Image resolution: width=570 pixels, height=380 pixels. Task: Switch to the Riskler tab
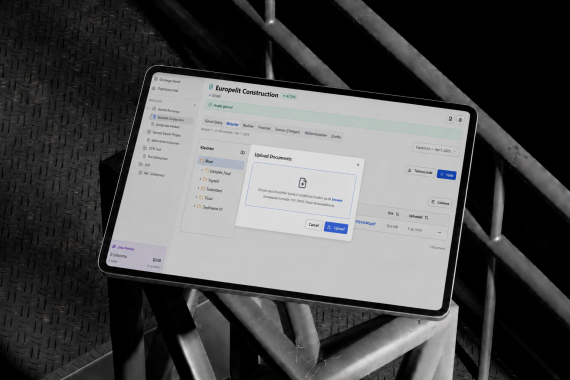[248, 126]
